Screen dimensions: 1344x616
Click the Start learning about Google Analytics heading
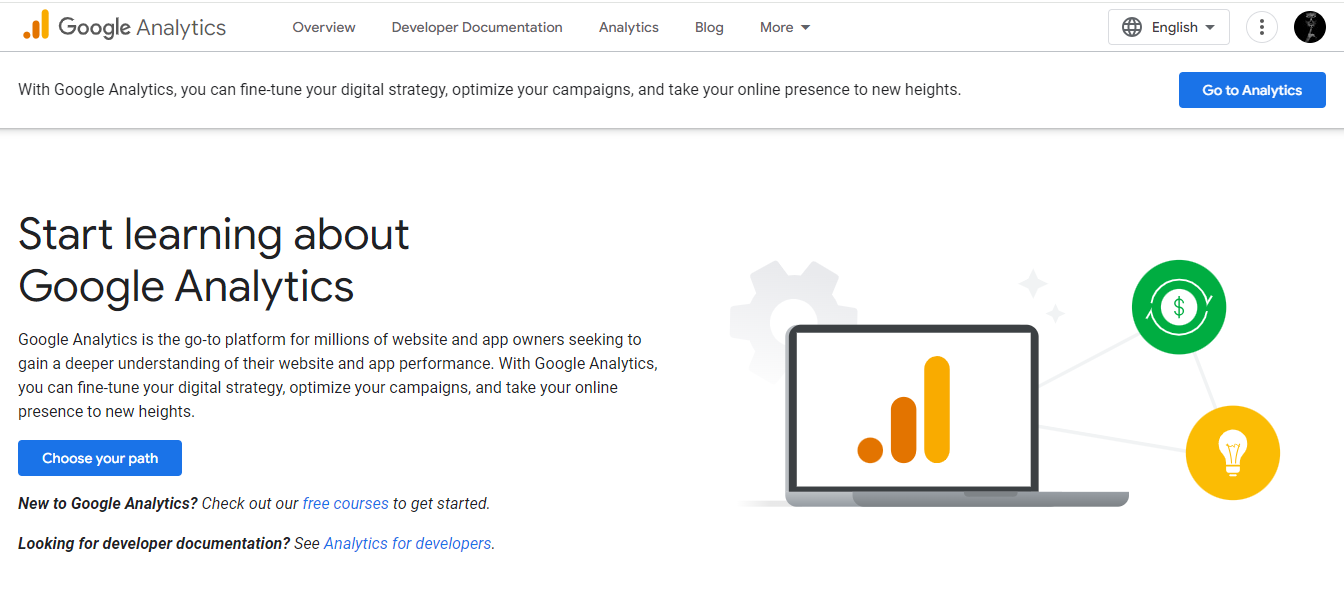[214, 260]
